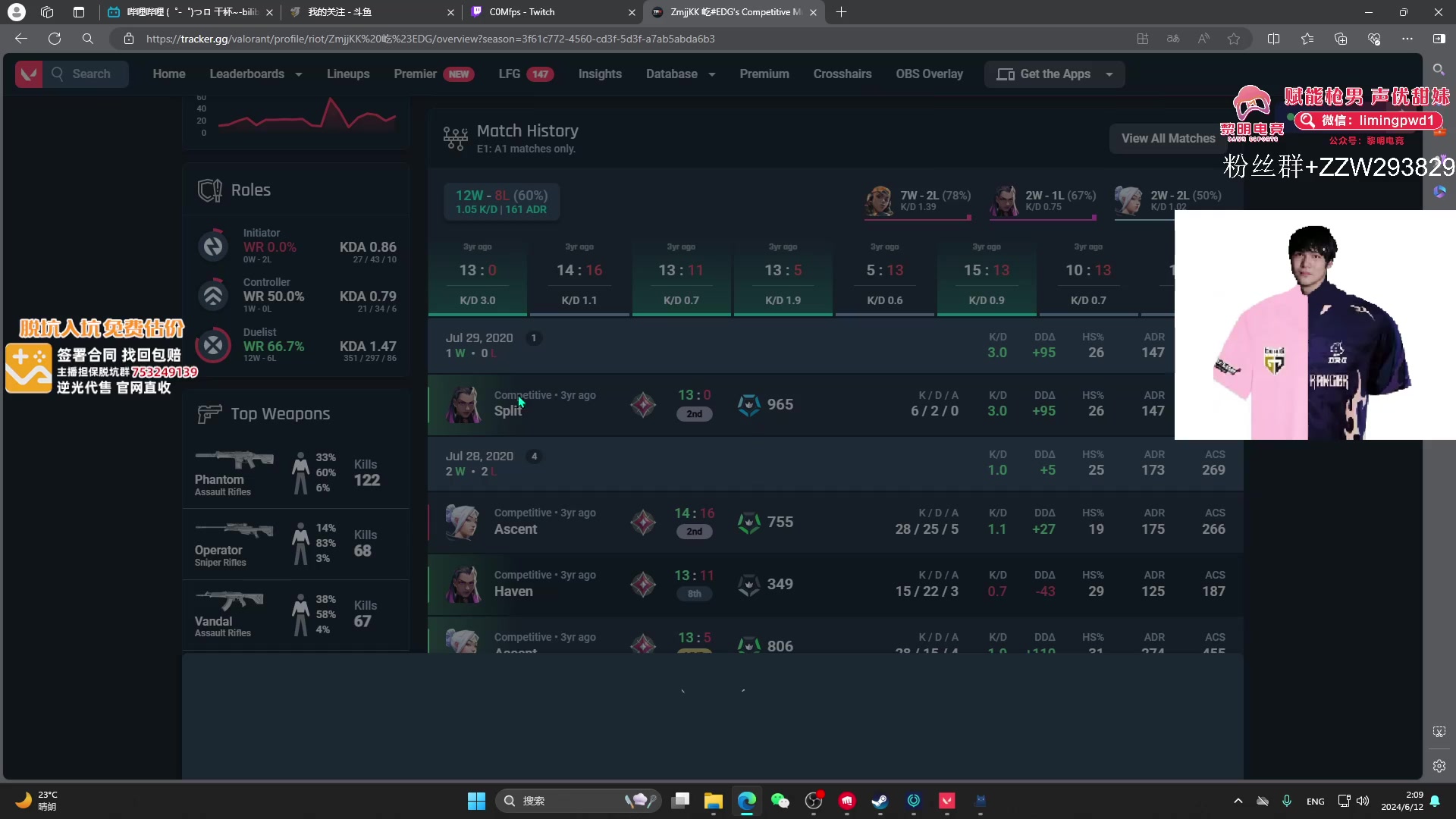Screen dimensions: 1456x819
Task: Click the taskbar search box
Action: click(579, 801)
